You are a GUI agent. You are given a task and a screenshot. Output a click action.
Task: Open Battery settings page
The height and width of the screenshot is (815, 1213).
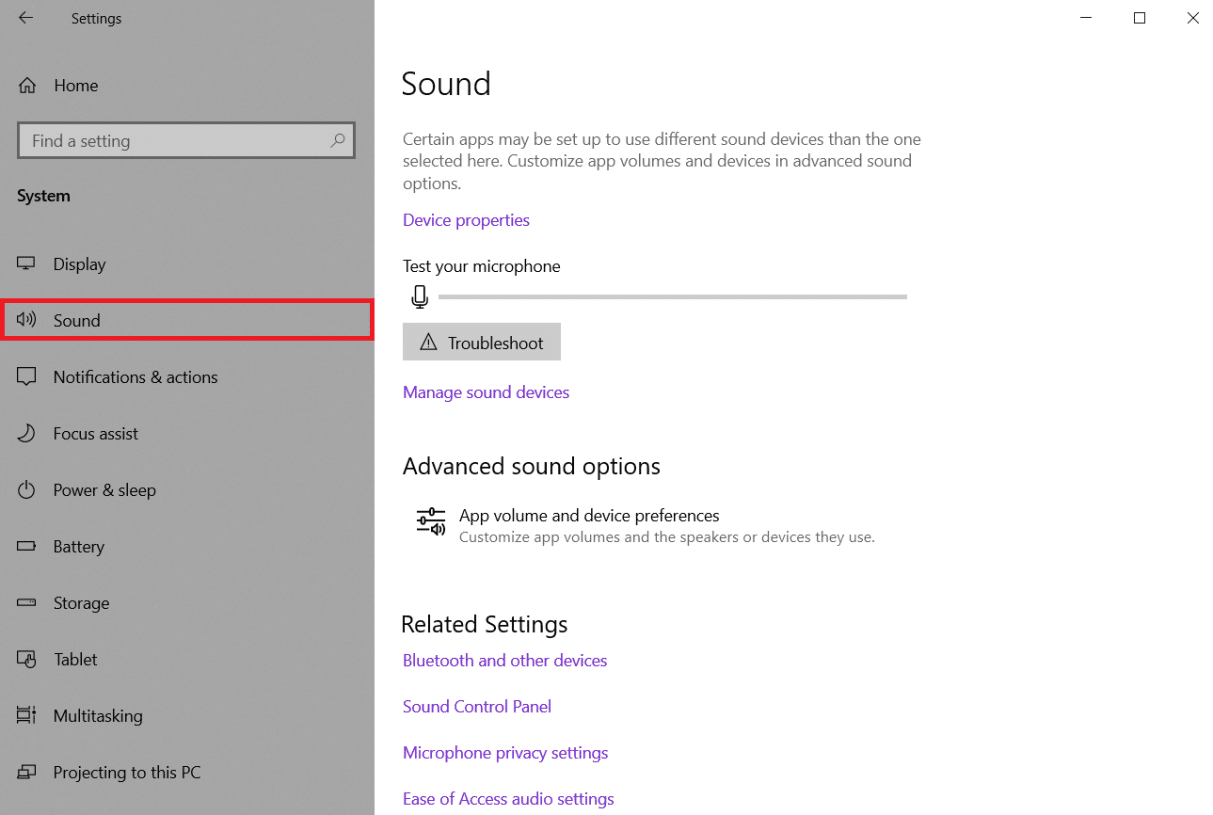click(78, 547)
